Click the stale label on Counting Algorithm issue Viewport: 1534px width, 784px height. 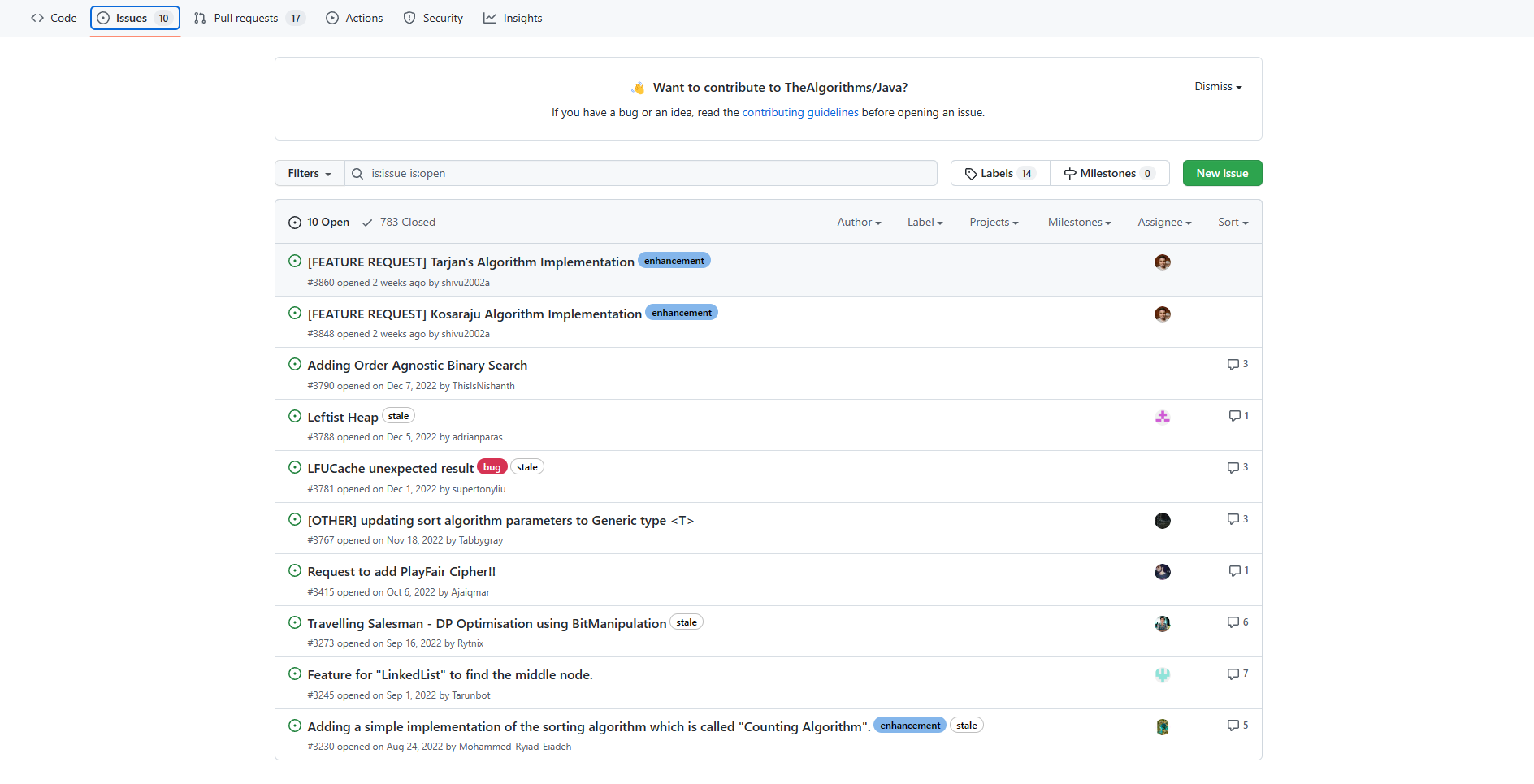pos(967,726)
